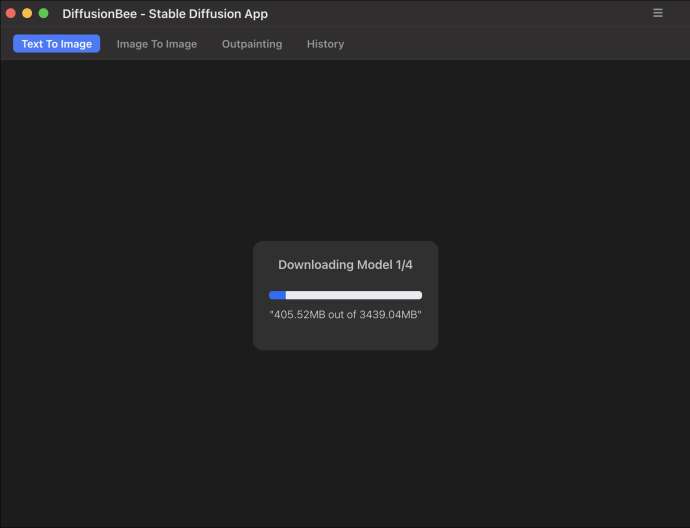Maximize the window with green button
Image resolution: width=690 pixels, height=528 pixels.
pyautogui.click(x=43, y=13)
